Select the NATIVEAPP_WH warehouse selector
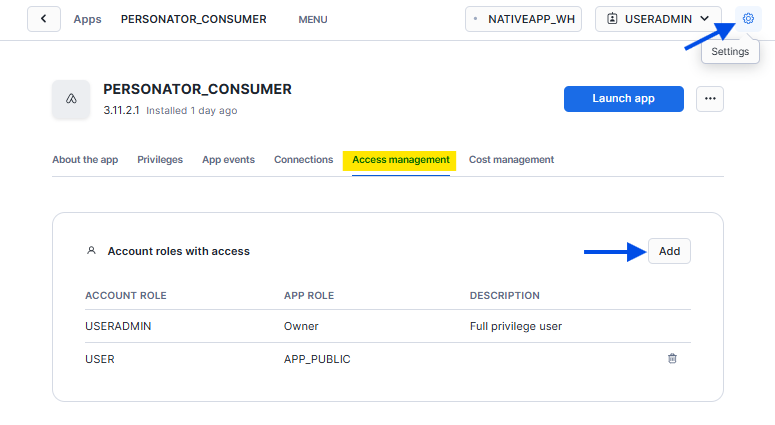The width and height of the screenshot is (775, 425). tap(523, 19)
